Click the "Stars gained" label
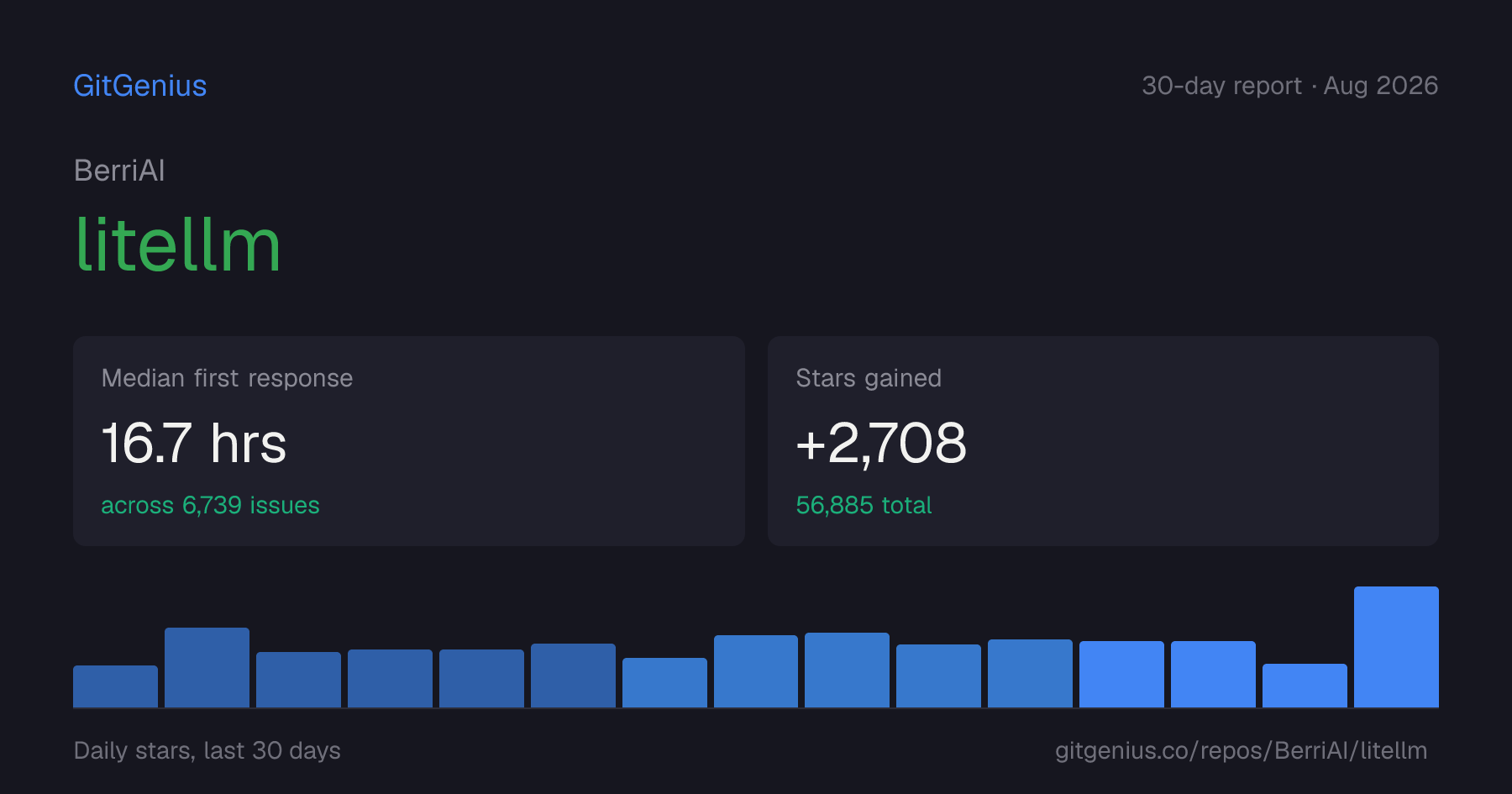The width and height of the screenshot is (1512, 794). point(869,378)
